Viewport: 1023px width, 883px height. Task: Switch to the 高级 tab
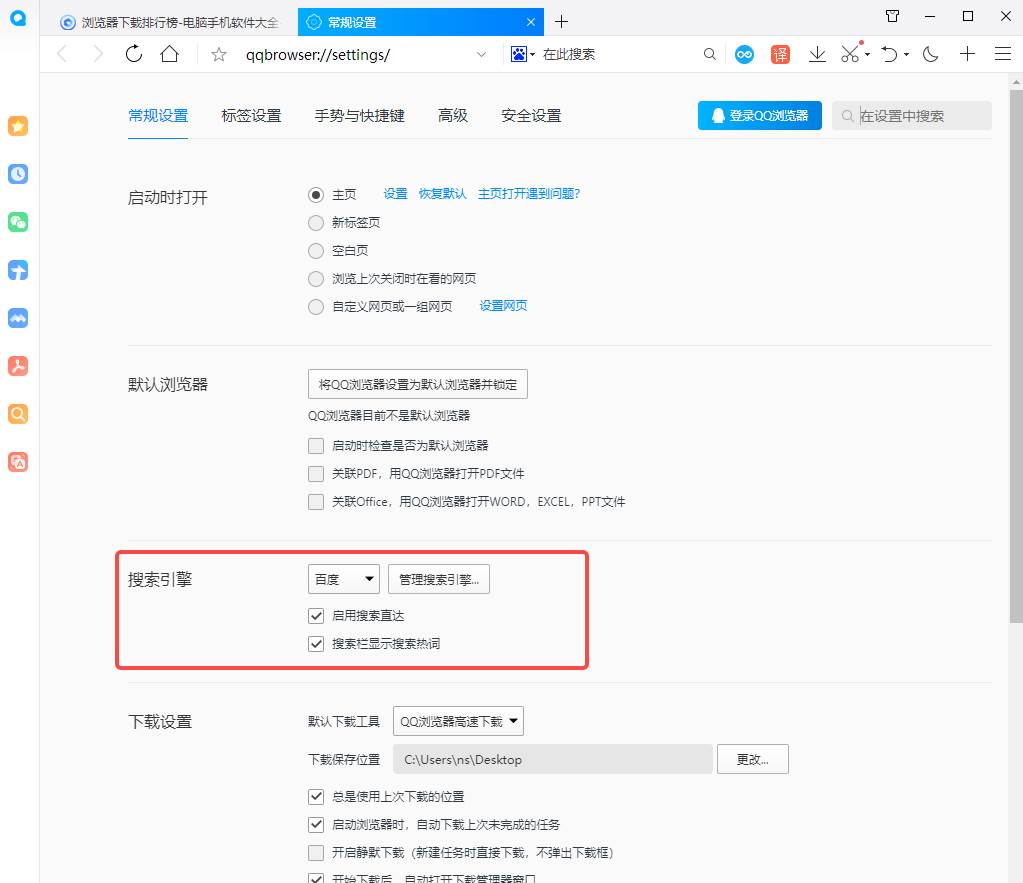pyautogui.click(x=453, y=116)
